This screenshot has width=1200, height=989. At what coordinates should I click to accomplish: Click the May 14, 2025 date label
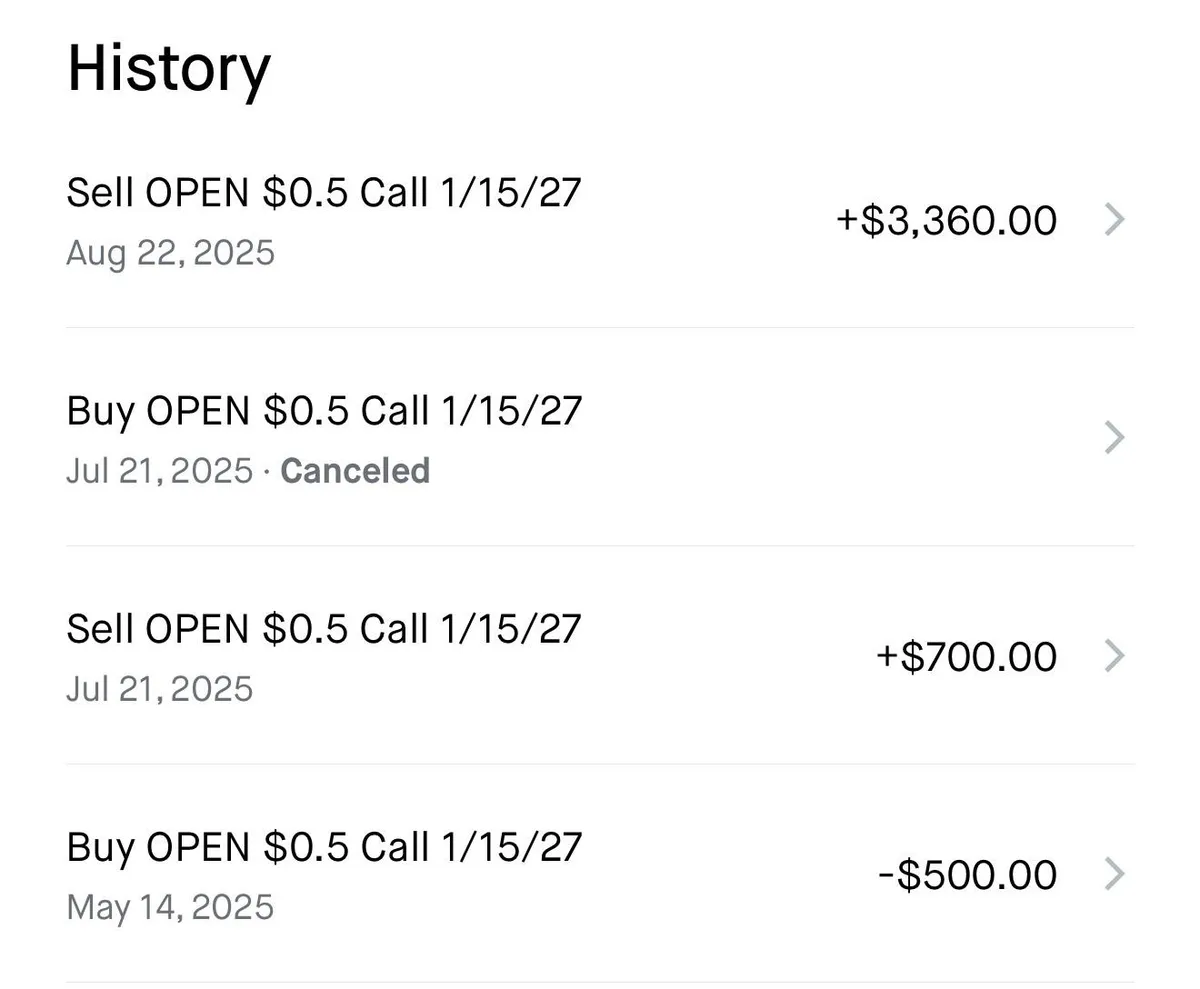(170, 907)
